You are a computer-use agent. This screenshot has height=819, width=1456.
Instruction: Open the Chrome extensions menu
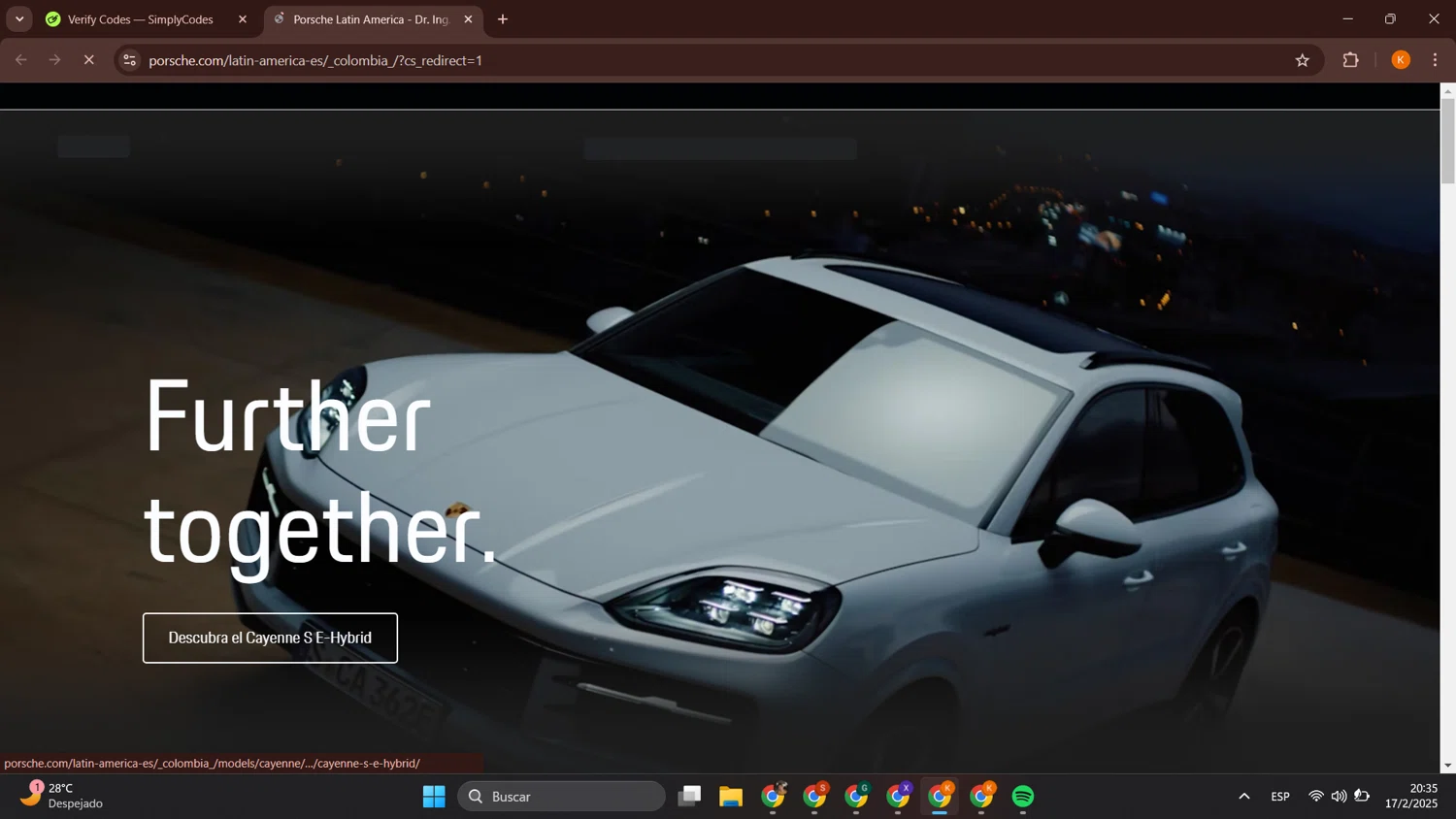pyautogui.click(x=1350, y=60)
